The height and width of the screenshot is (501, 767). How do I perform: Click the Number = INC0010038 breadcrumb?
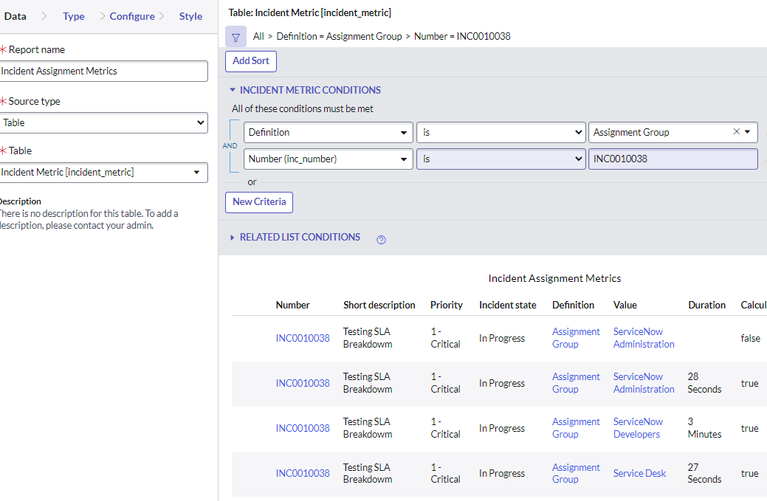click(x=462, y=36)
